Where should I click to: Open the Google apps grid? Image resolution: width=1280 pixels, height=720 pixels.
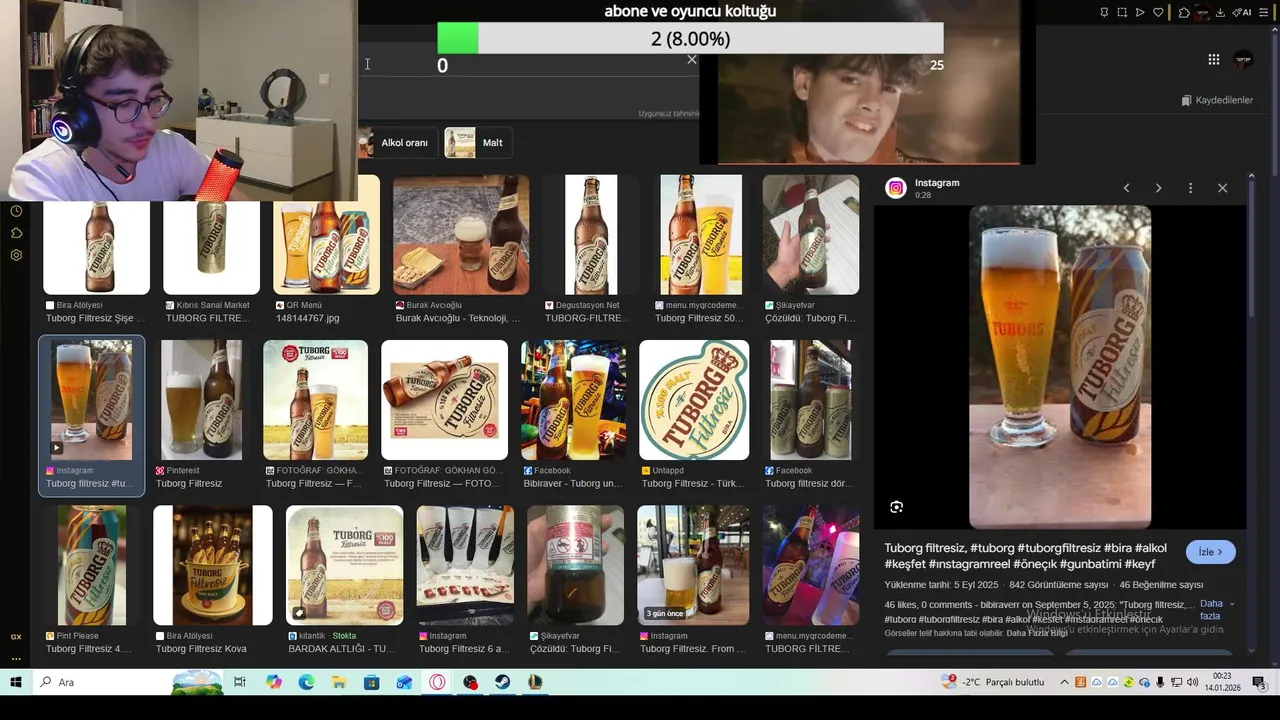1213,59
